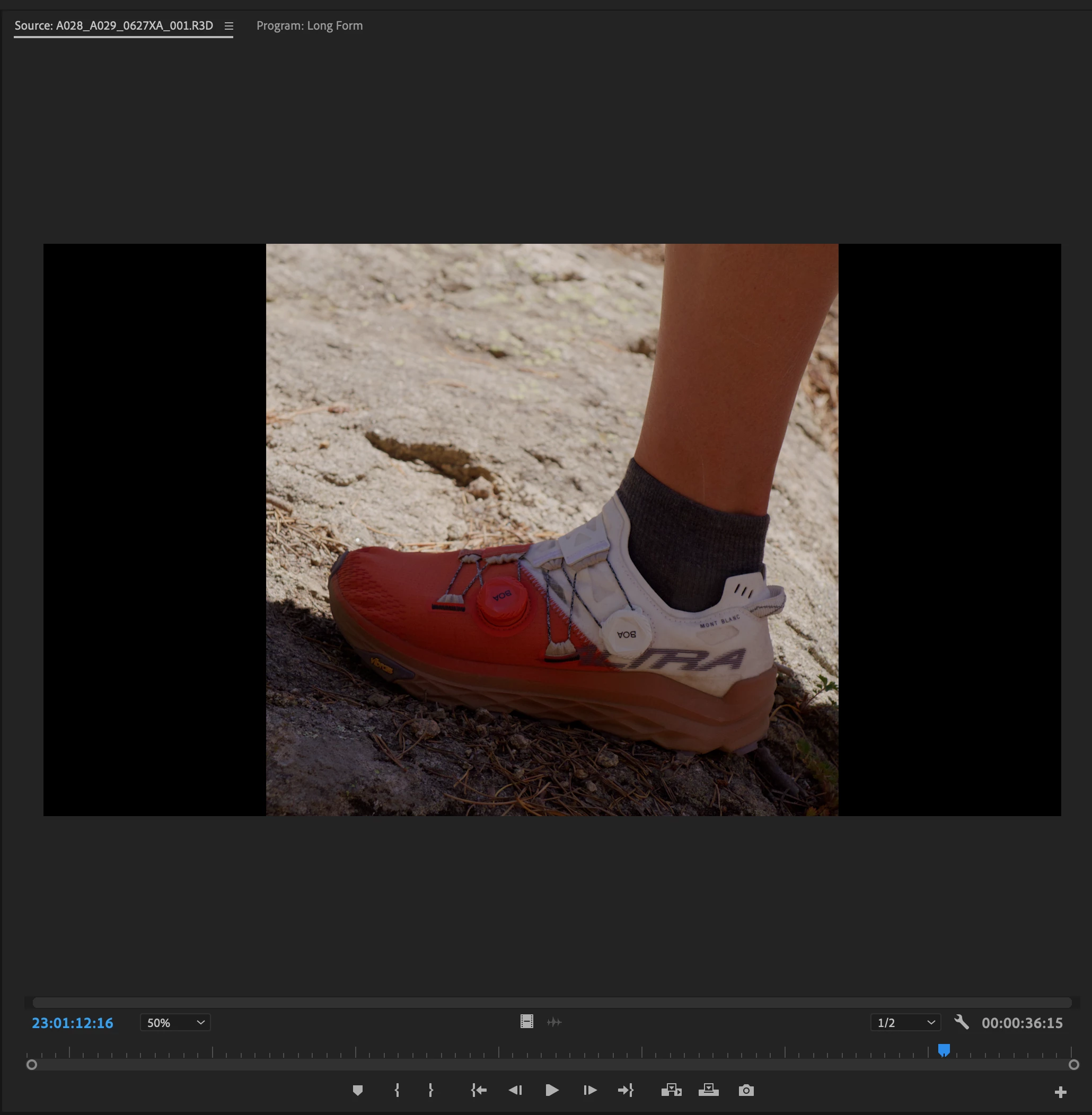Click the Drag Video Only filmstrip icon
The width and height of the screenshot is (1092, 1115).
point(526,1022)
